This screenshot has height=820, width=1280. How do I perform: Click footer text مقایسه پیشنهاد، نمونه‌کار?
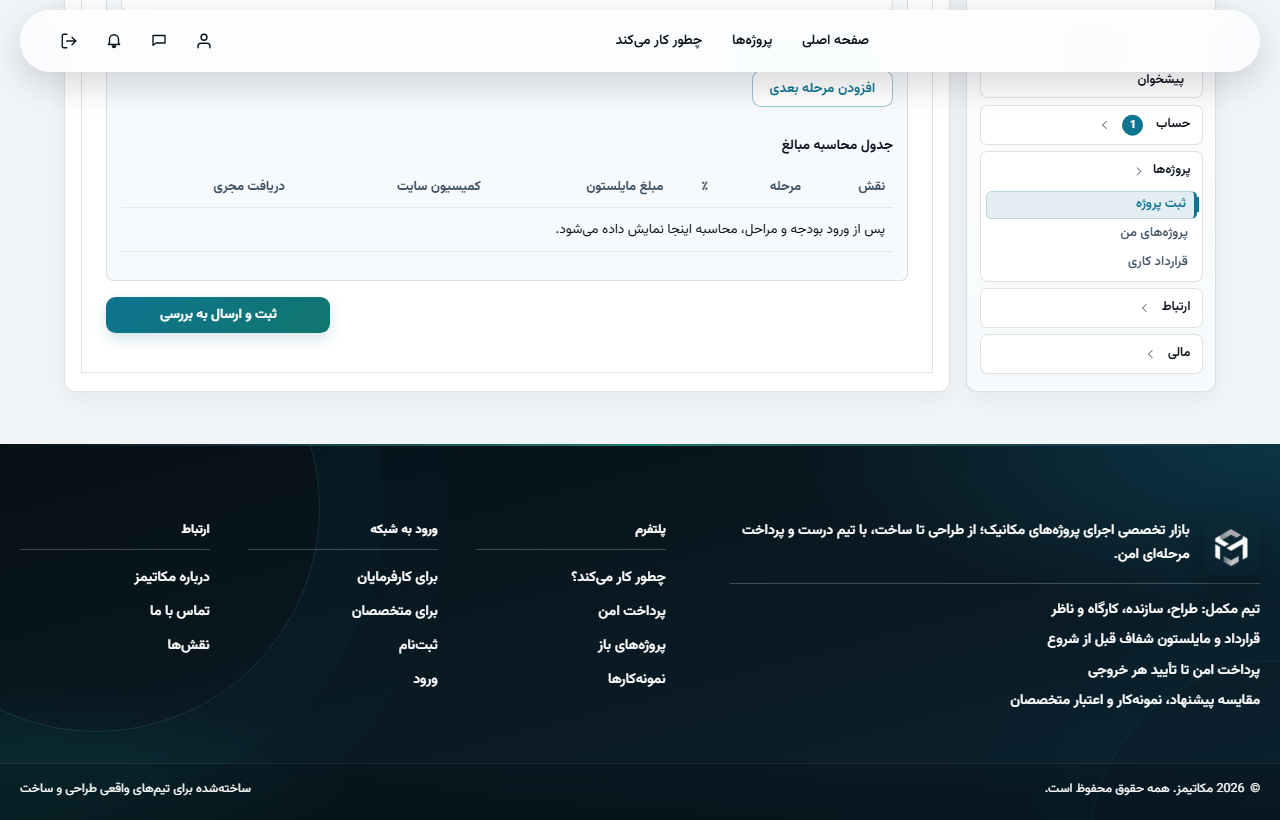click(x=1135, y=700)
